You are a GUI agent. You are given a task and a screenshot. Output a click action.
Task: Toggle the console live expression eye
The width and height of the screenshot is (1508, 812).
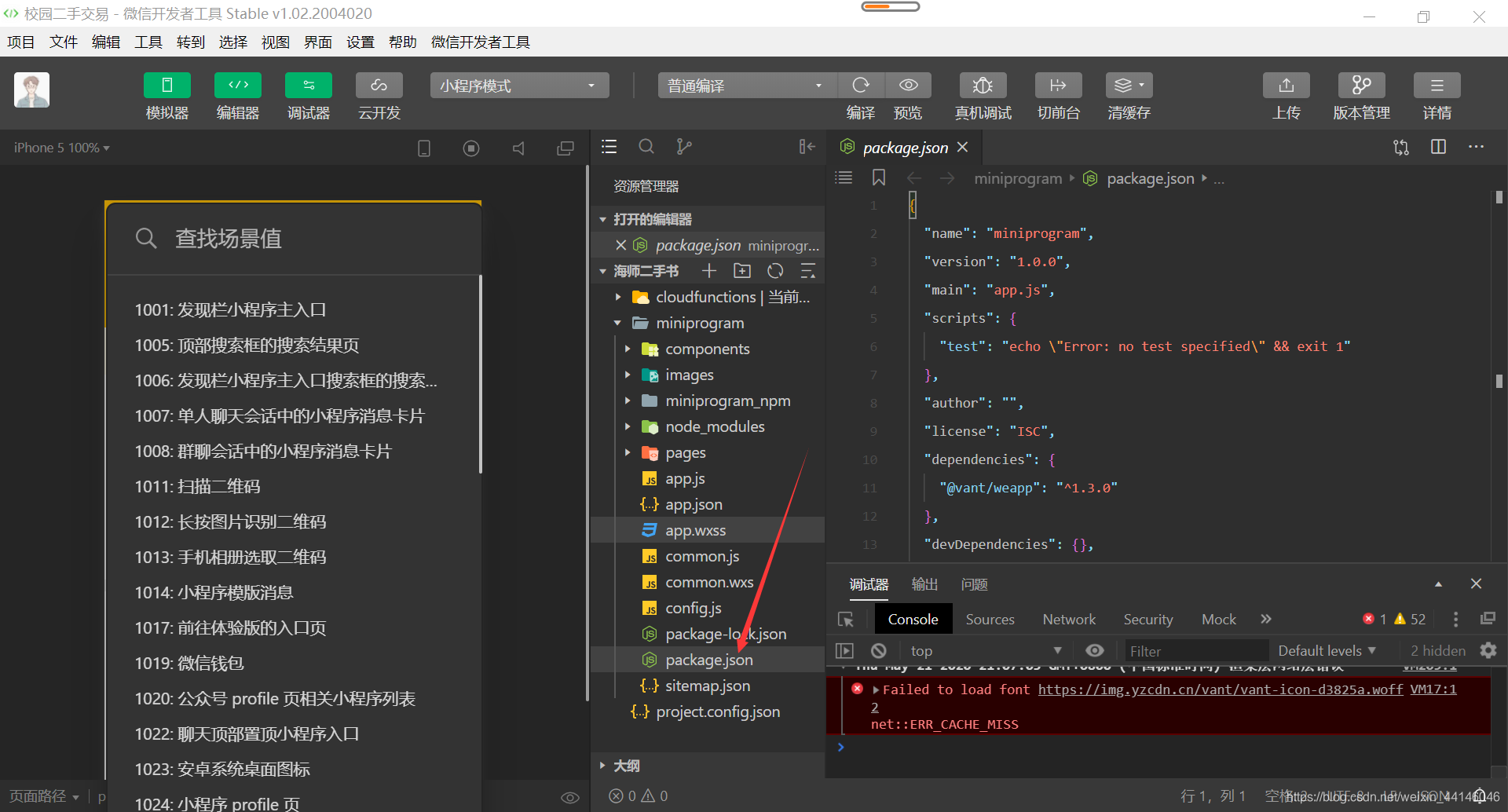point(1095,650)
